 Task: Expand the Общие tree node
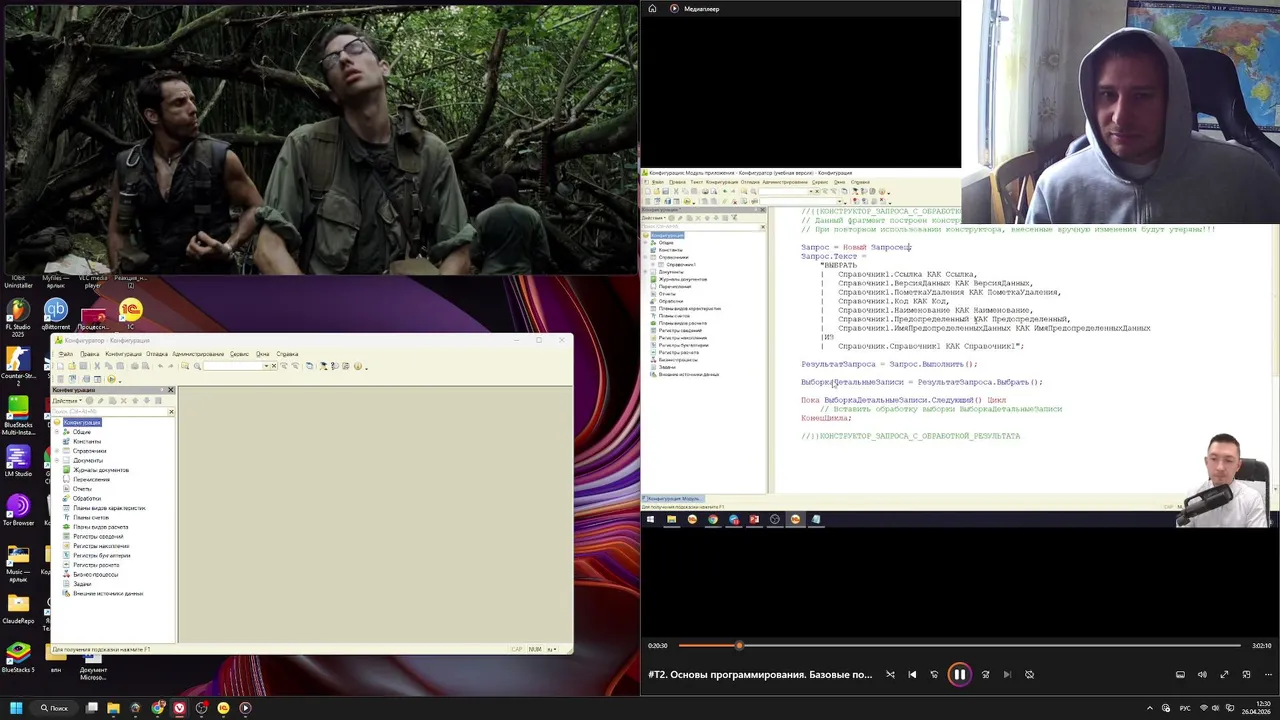tap(57, 432)
